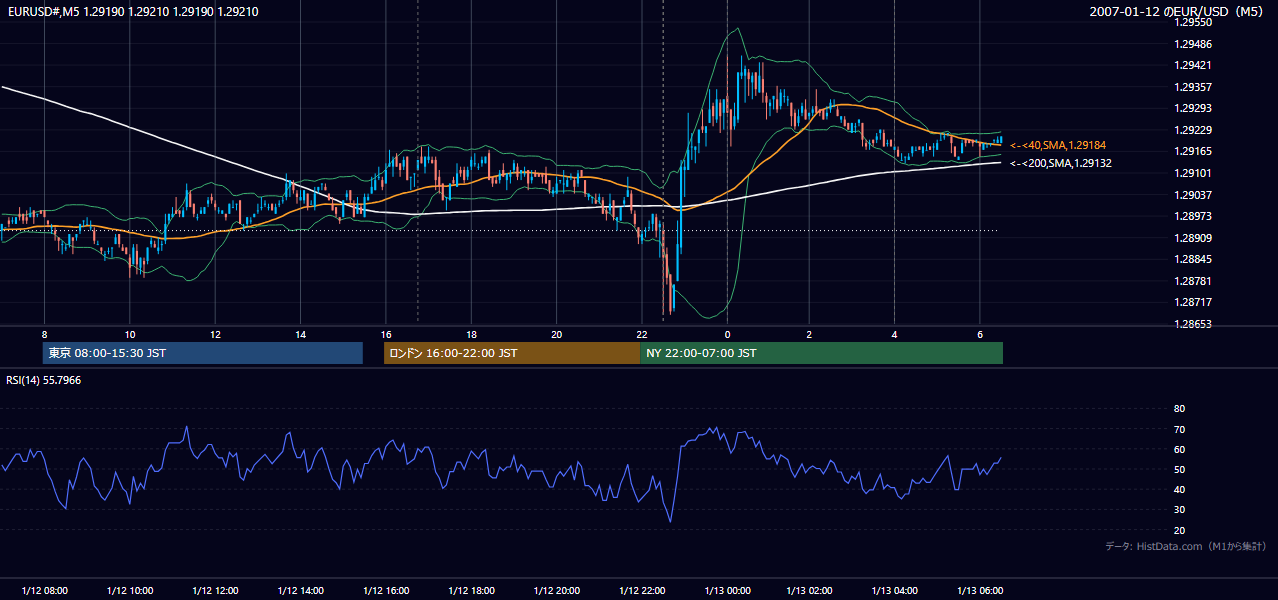Click the white <-<200,SMA,1.29132 label
The width and height of the screenshot is (1278, 600).
pyautogui.click(x=1061, y=163)
